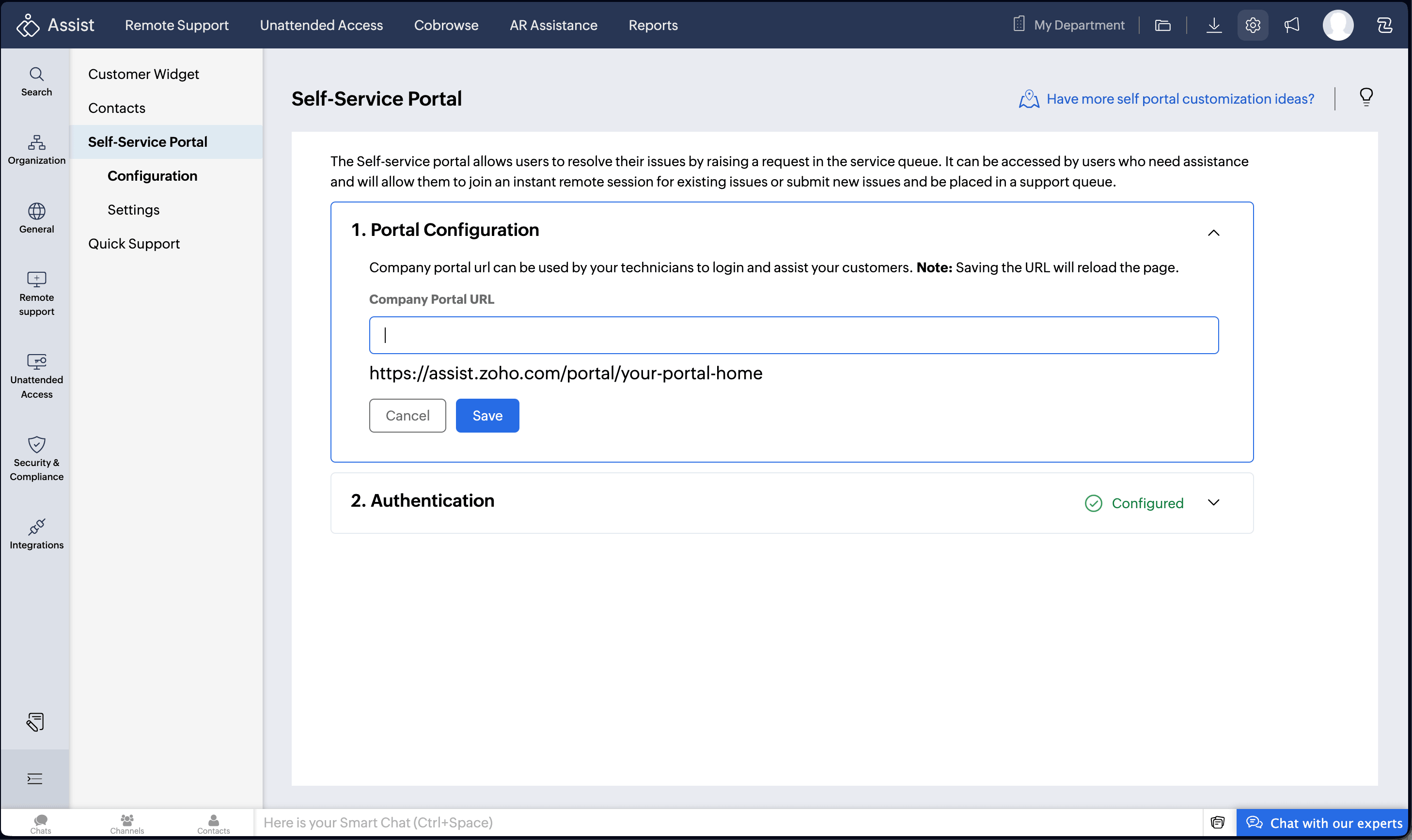The height and width of the screenshot is (840, 1412).
Task: Click the settings gear icon
Action: click(1253, 25)
